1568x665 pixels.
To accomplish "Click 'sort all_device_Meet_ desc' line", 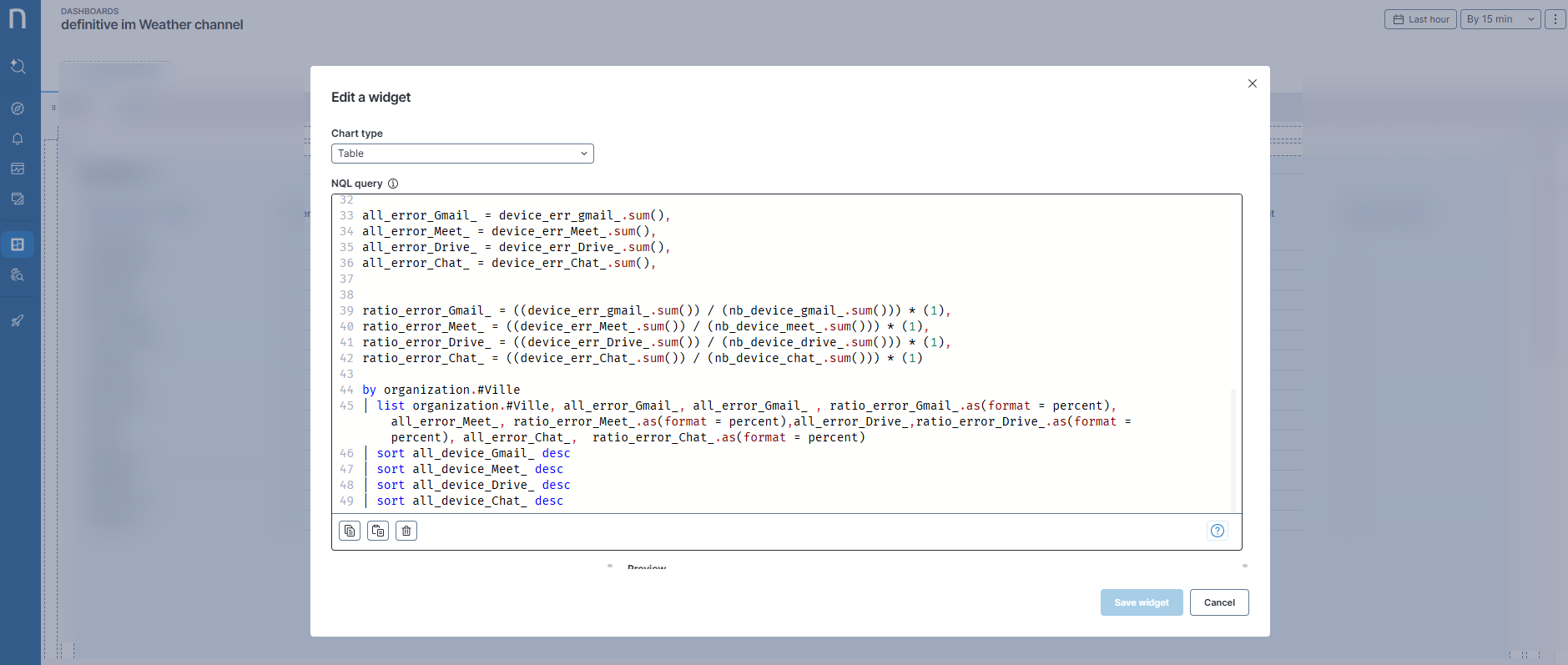I will 469,469.
